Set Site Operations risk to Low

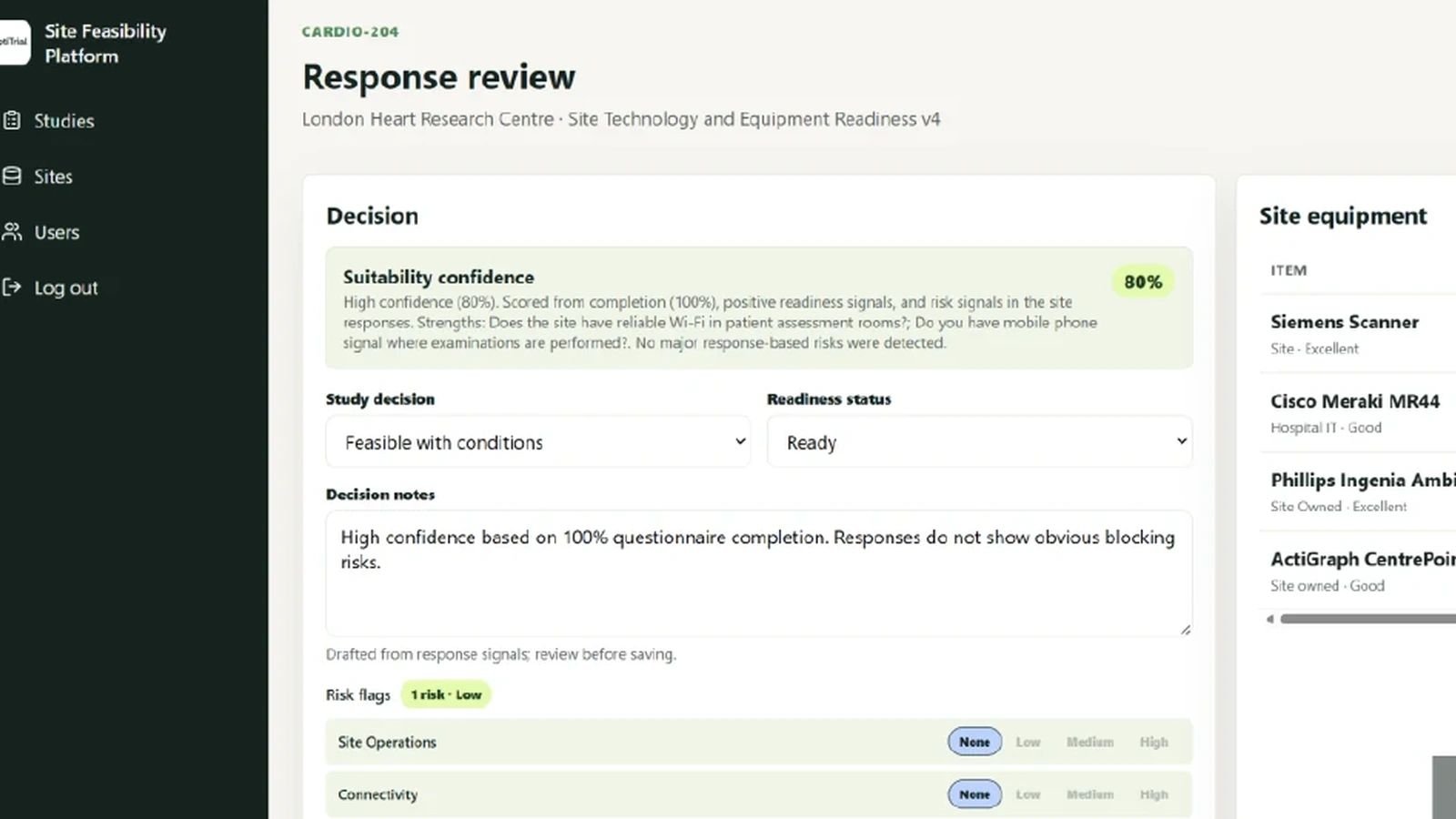[1027, 742]
